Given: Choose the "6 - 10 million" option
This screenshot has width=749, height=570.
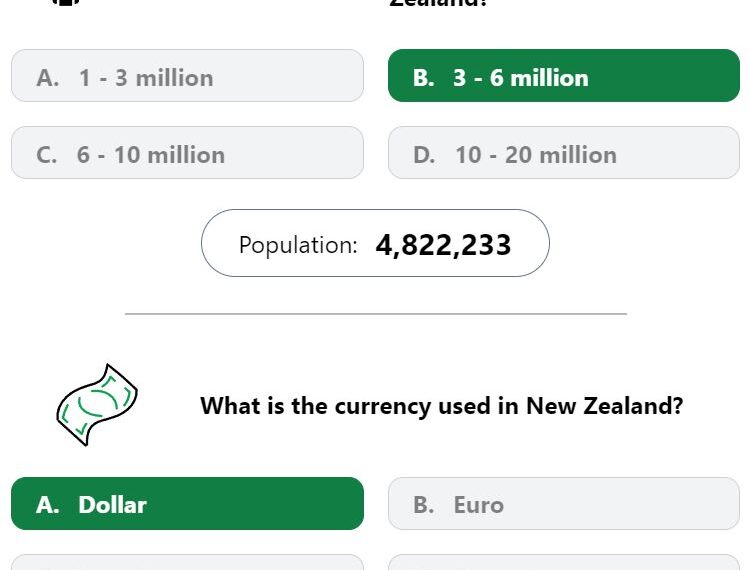Looking at the screenshot, I should point(187,152).
